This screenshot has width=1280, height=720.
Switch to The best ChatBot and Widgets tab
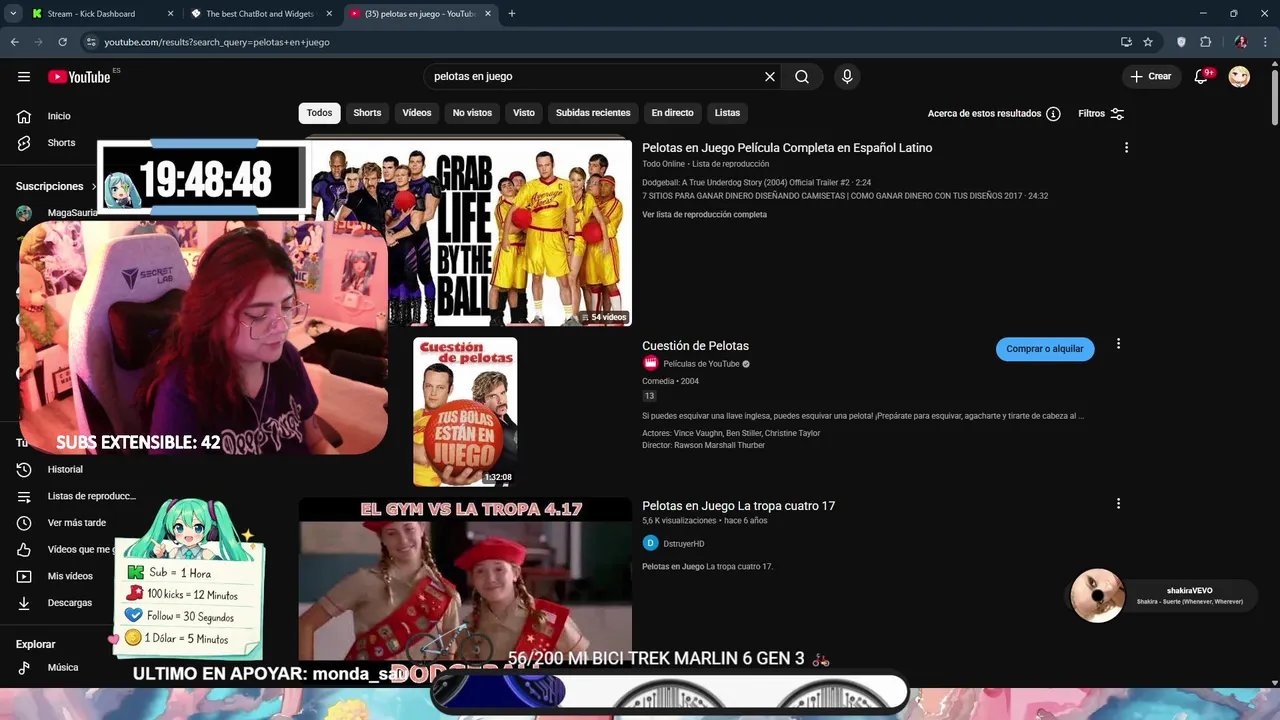[260, 14]
